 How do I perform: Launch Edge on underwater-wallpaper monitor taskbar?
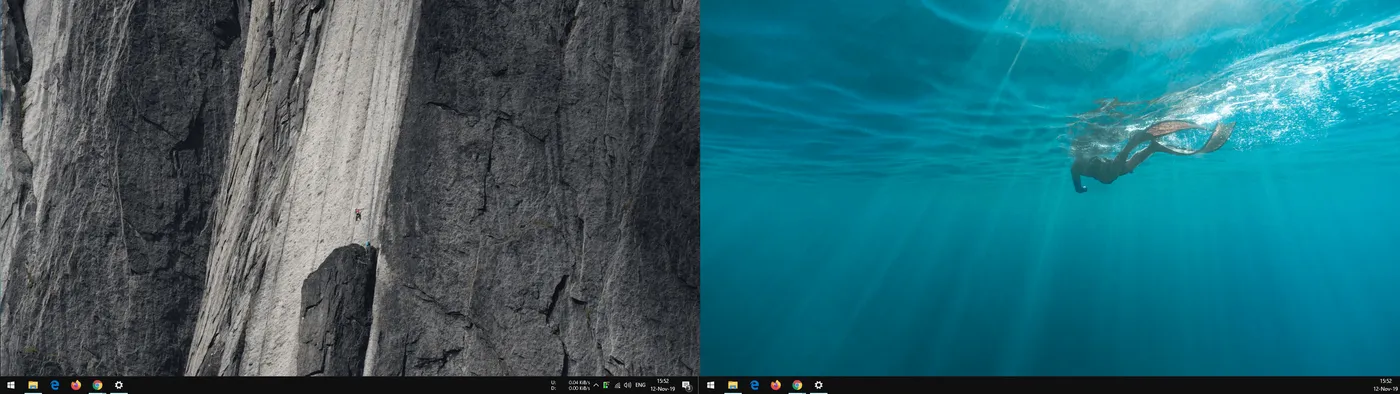755,385
